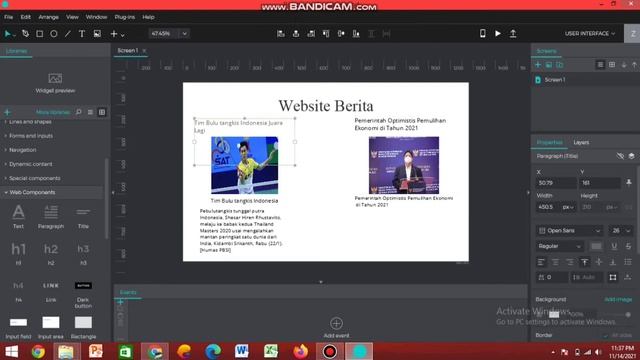Image resolution: width=640 pixels, height=360 pixels.
Task: Collapse the Web Components category
Action: pyautogui.click(x=32, y=192)
